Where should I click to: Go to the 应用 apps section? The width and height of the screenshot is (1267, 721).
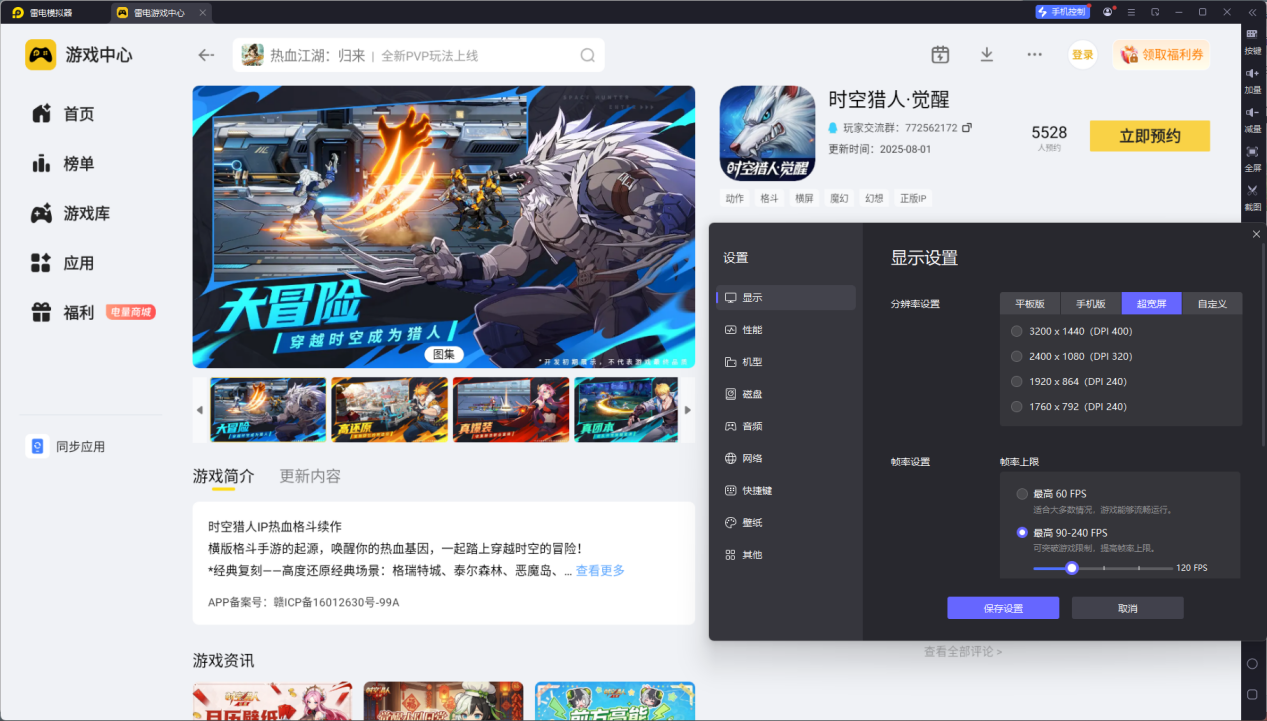click(x=63, y=263)
